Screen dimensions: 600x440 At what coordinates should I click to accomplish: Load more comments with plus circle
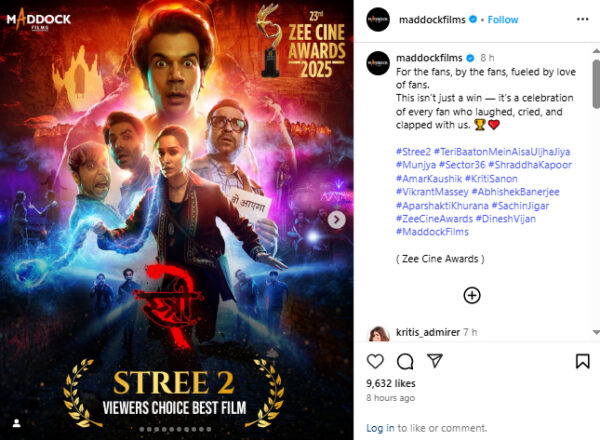[x=472, y=295]
